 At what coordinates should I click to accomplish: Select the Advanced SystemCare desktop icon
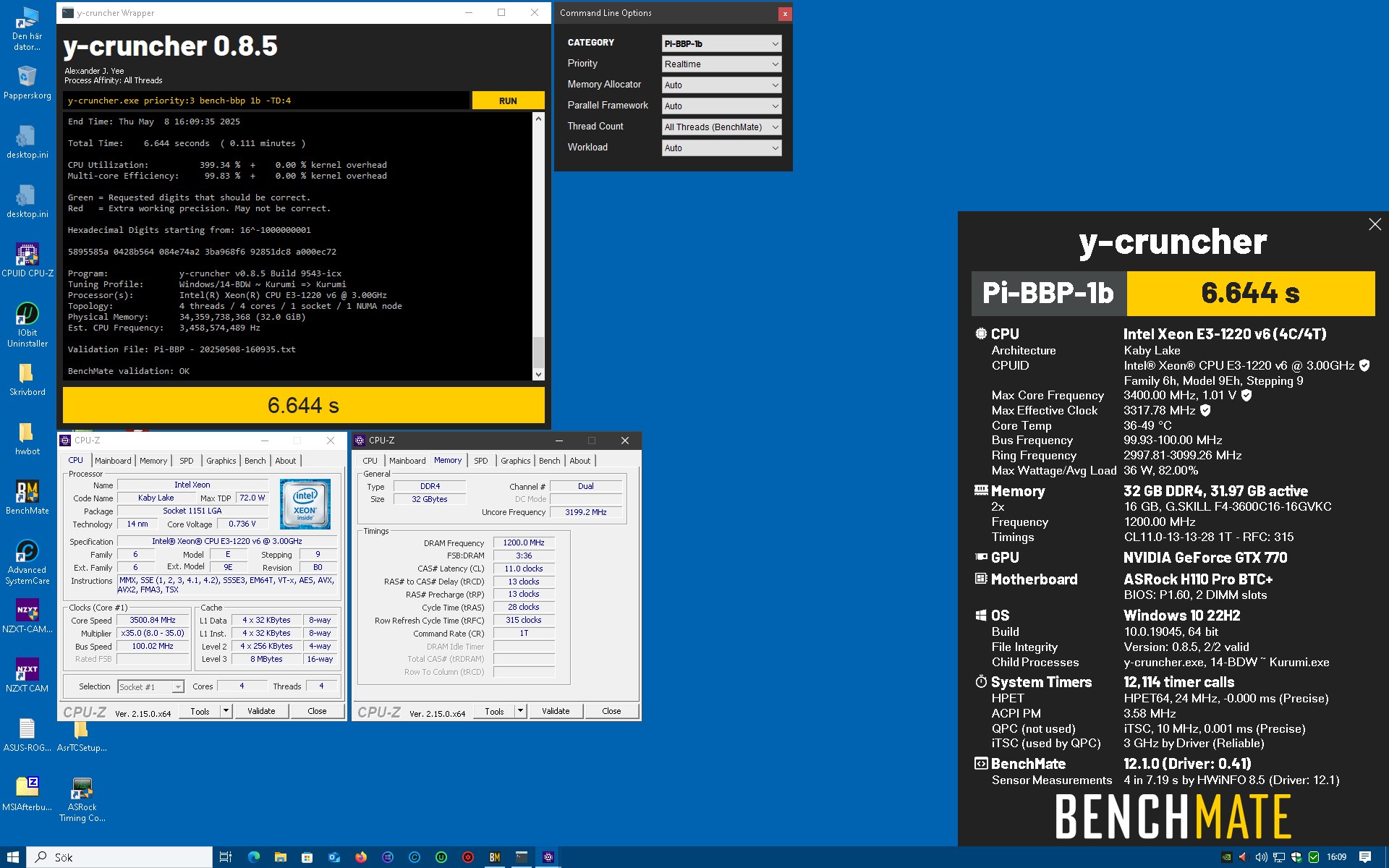27,562
